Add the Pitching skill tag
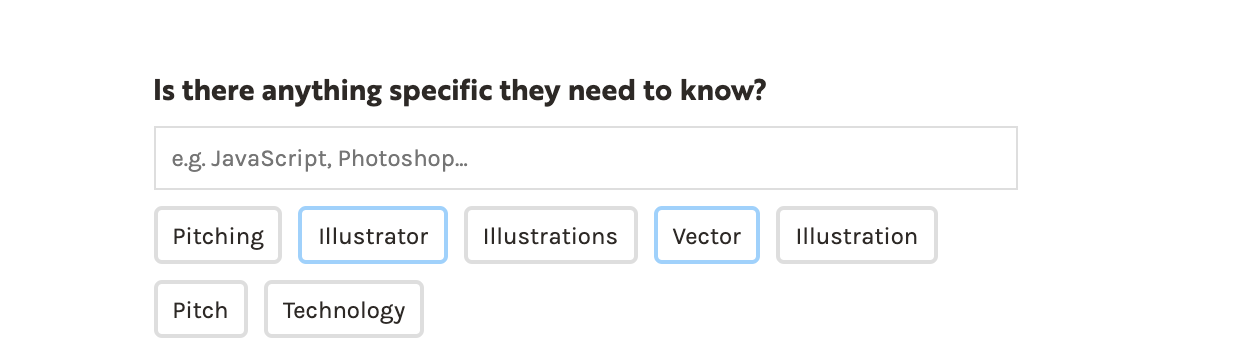 point(218,236)
